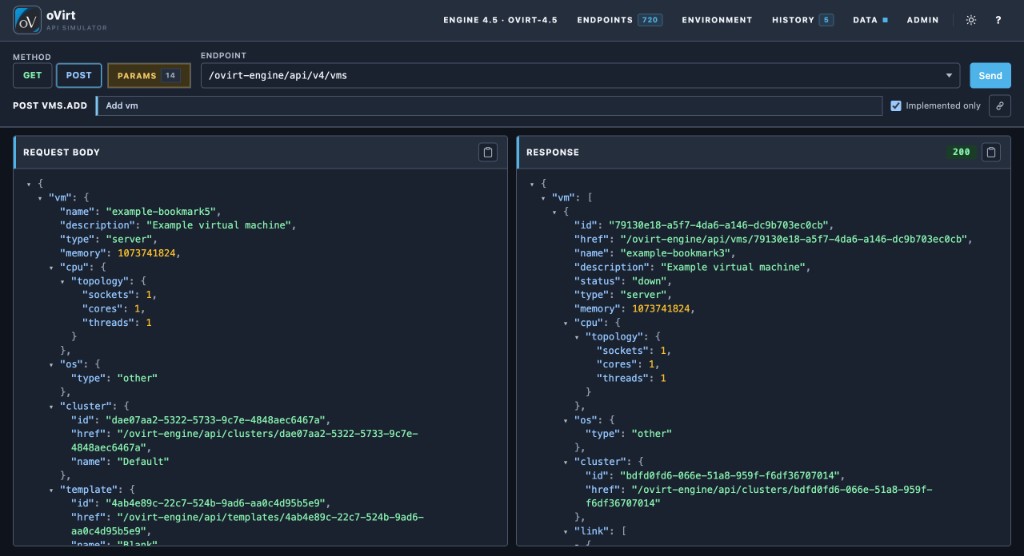Viewport: 1024px width, 556px height.
Task: Click the 200 response status badge
Action: click(x=961, y=152)
